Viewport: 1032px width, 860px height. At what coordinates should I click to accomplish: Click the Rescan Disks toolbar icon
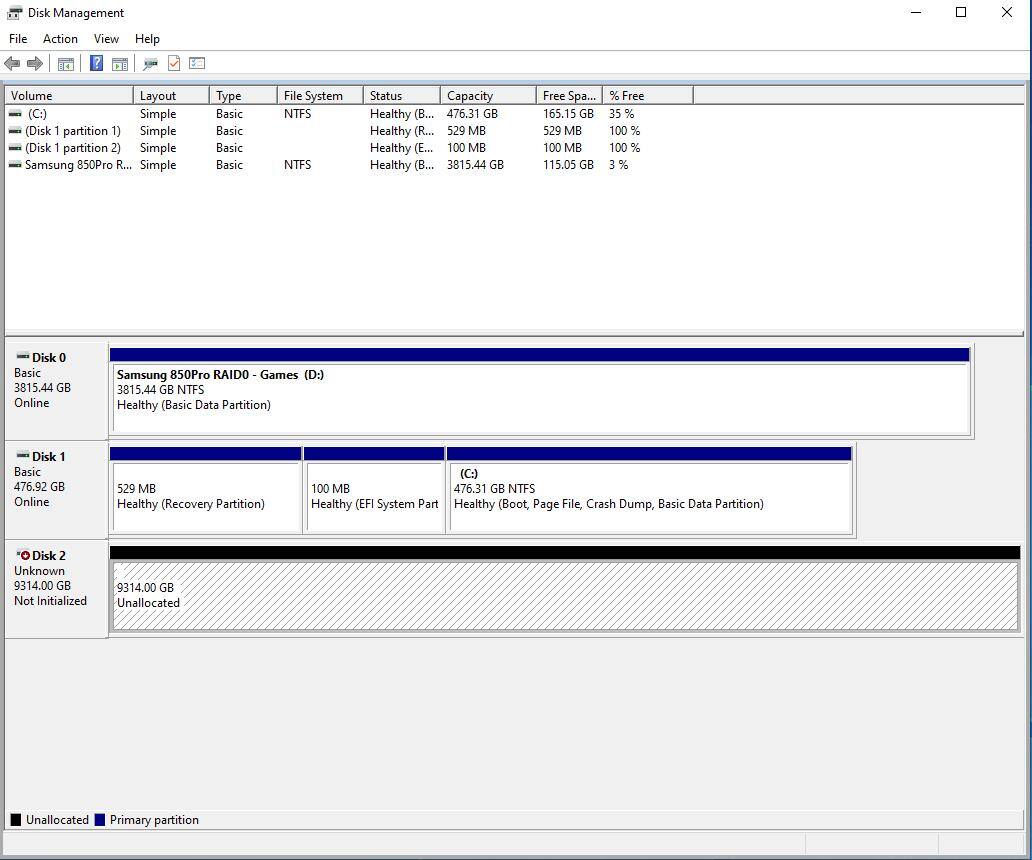pos(150,64)
